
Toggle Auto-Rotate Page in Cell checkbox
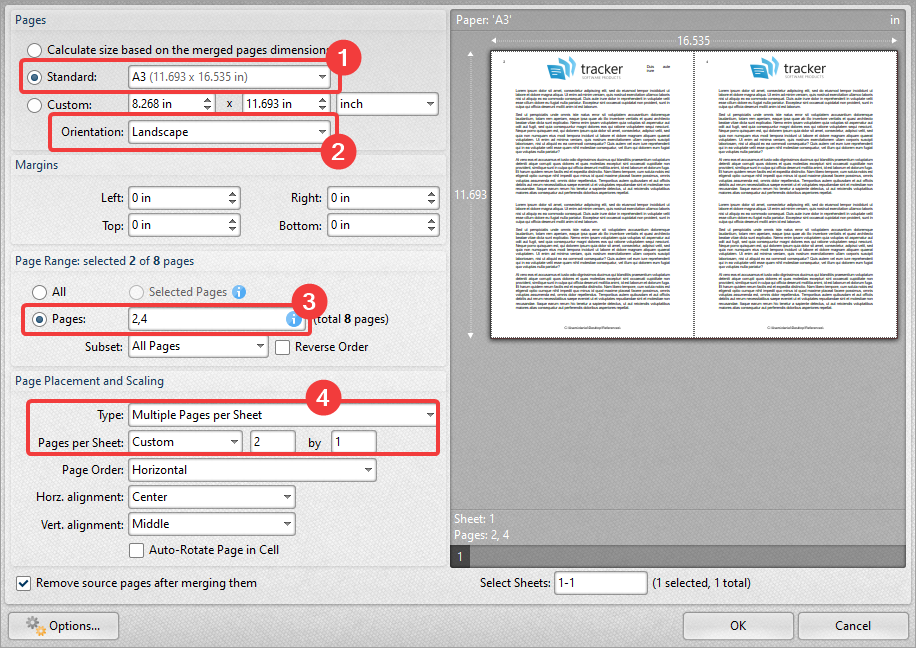pyautogui.click(x=137, y=549)
